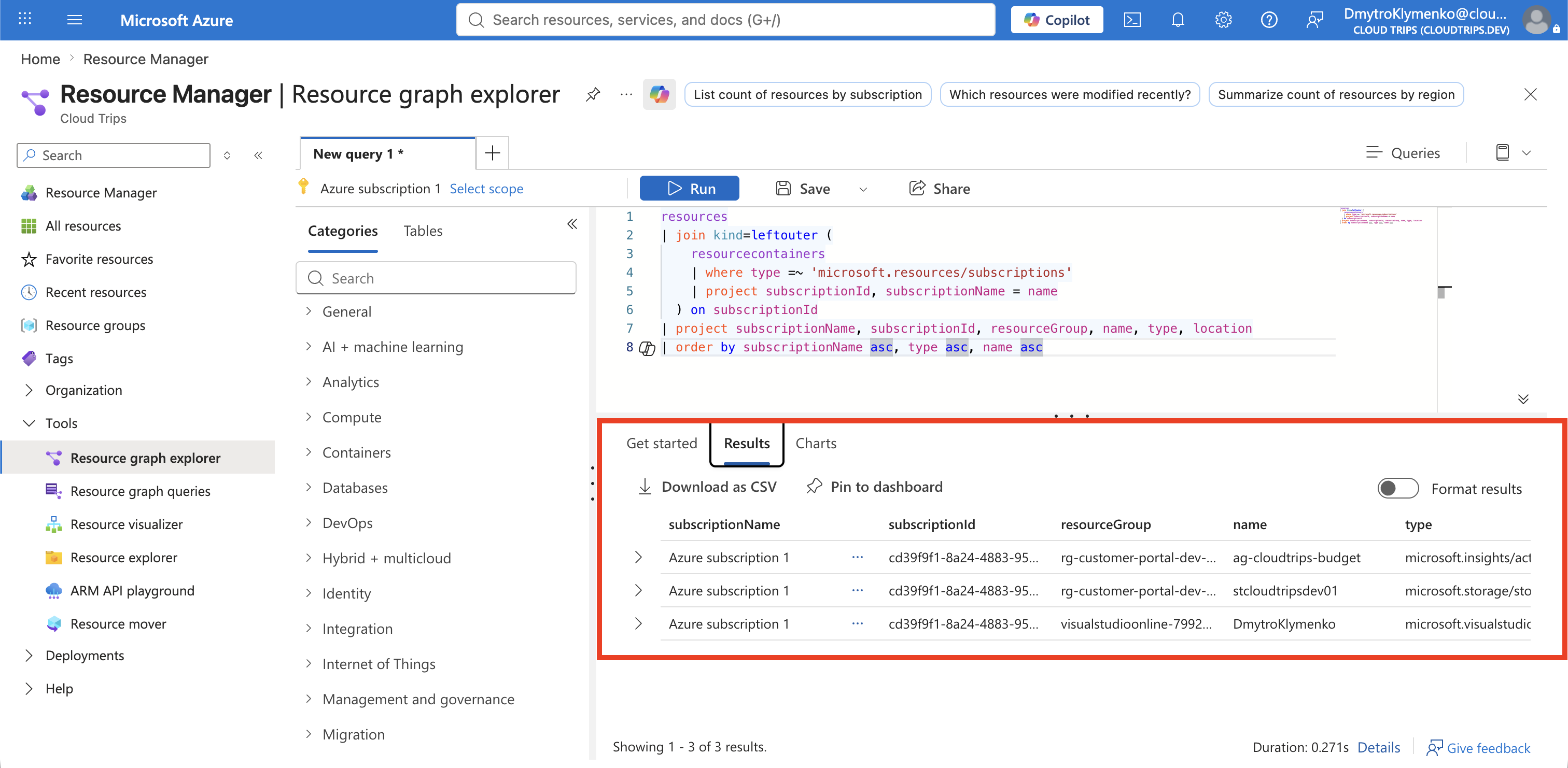The height and width of the screenshot is (768, 1568).
Task: Open Resource groups in sidebar
Action: pos(95,325)
